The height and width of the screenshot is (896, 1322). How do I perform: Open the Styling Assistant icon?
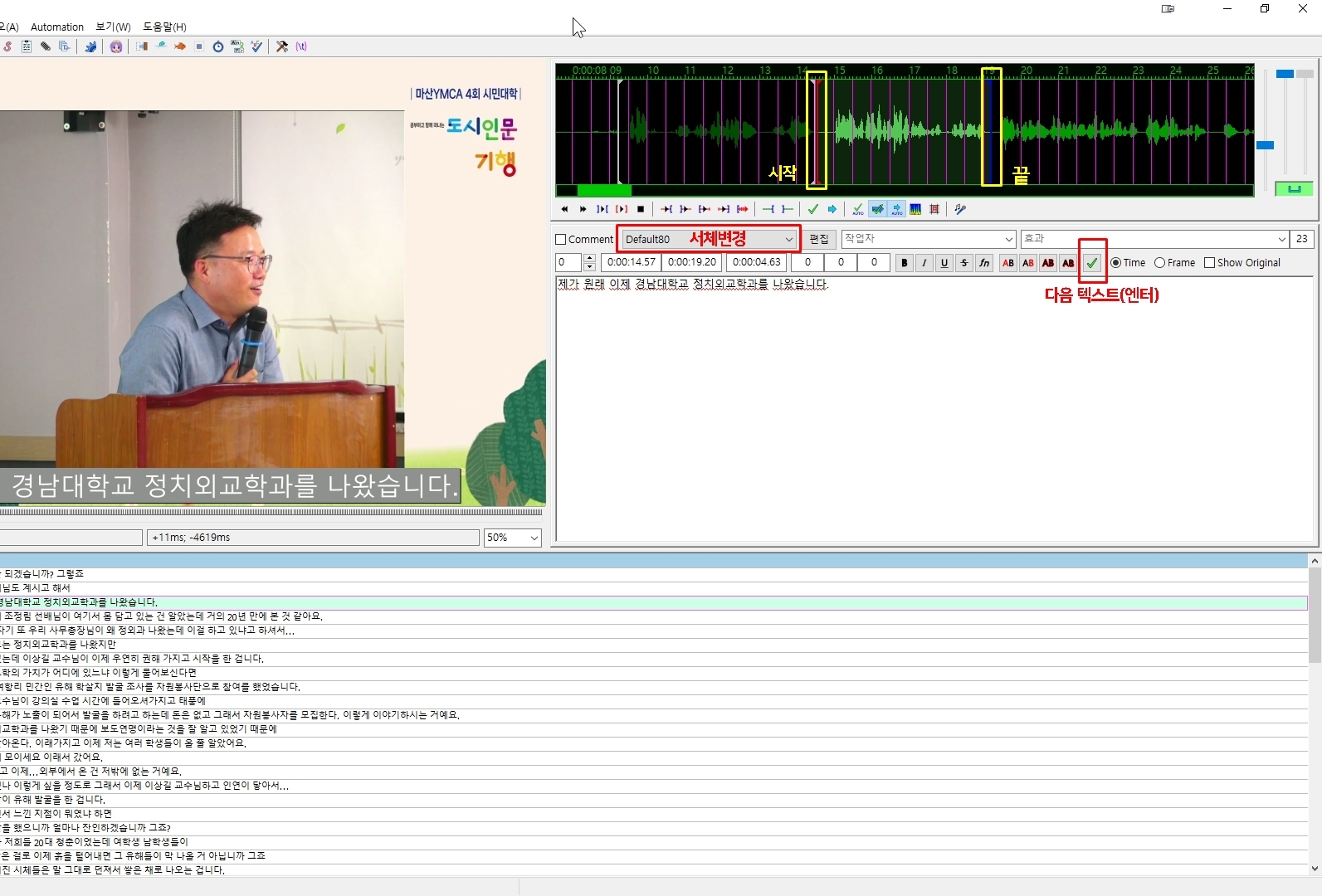pyautogui.click(x=161, y=46)
